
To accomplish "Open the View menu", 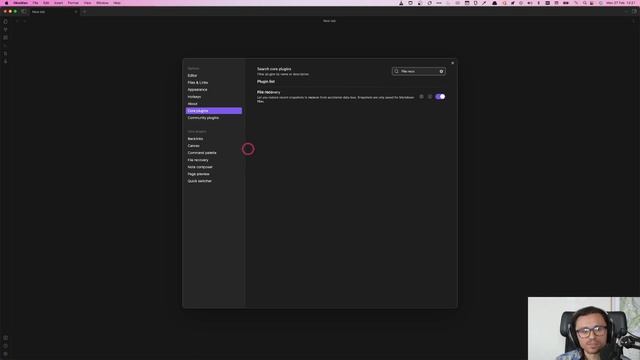I will point(87,3).
